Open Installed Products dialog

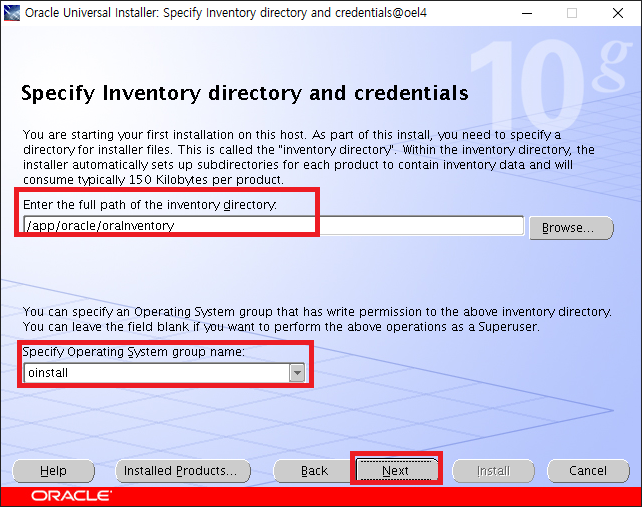coord(183,471)
